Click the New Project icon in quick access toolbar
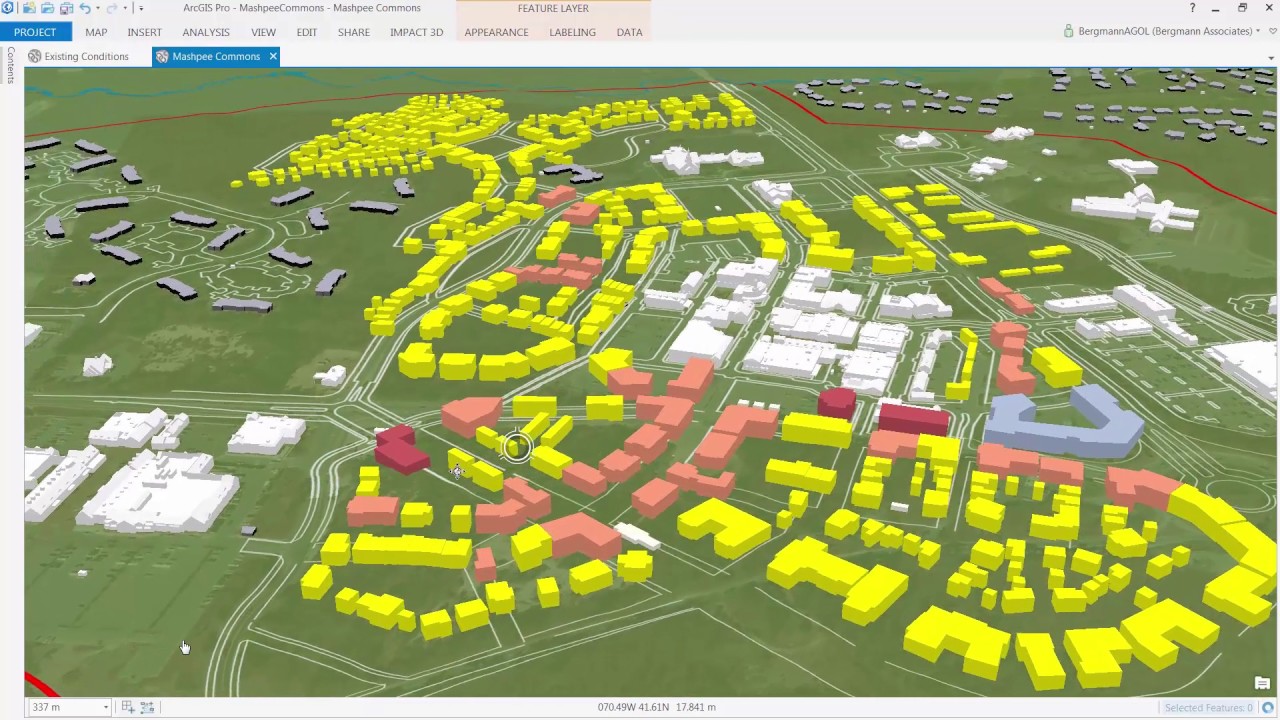1280x720 pixels. click(x=29, y=8)
